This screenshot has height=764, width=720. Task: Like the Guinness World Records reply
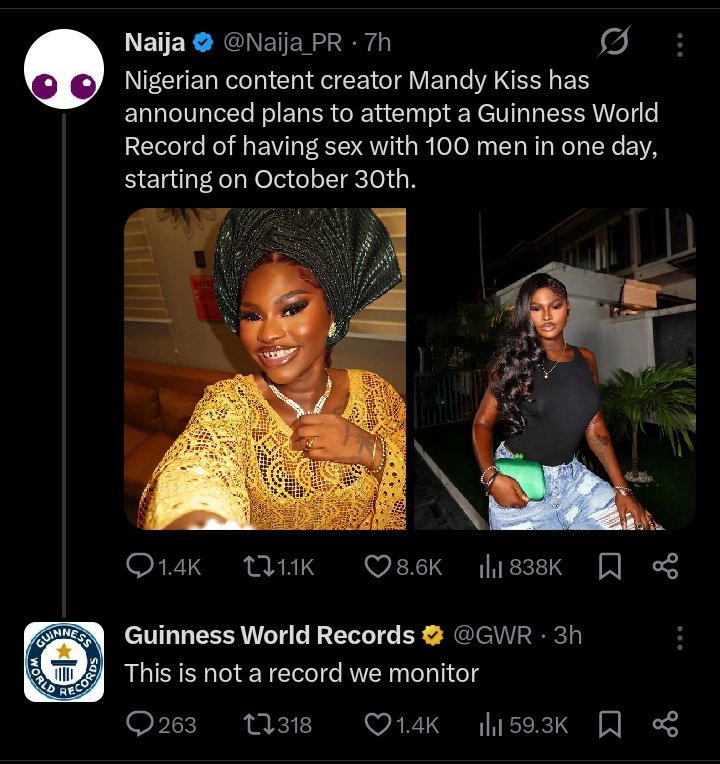click(x=376, y=724)
